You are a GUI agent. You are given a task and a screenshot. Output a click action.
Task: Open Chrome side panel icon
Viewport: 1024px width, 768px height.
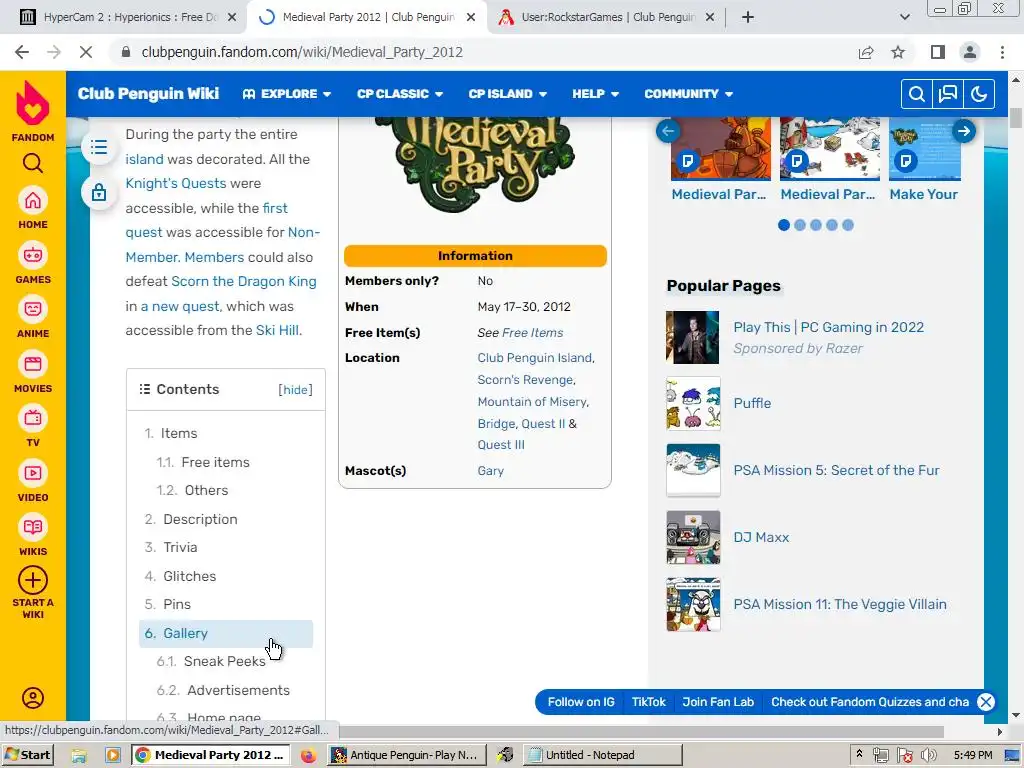pos(938,52)
